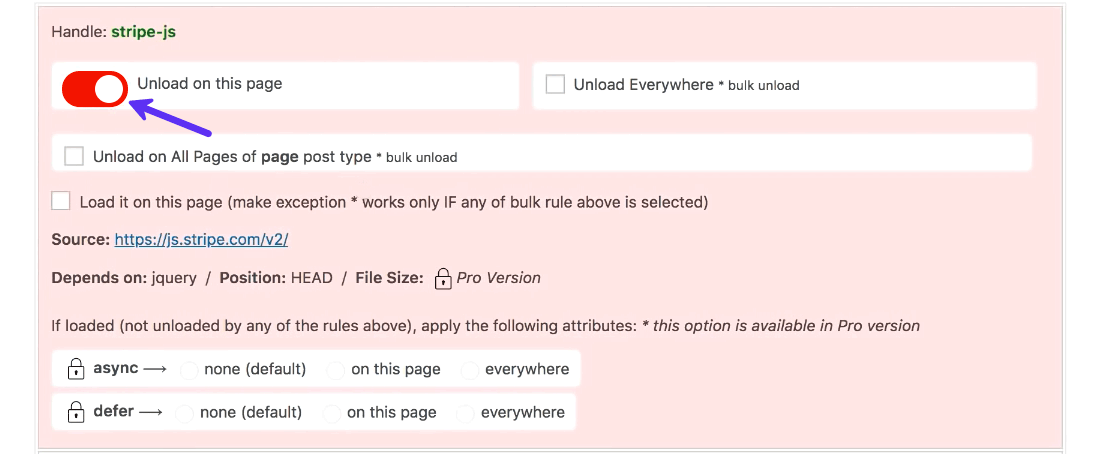
Task: Click the lock icon beside Pro Version
Action: click(443, 279)
